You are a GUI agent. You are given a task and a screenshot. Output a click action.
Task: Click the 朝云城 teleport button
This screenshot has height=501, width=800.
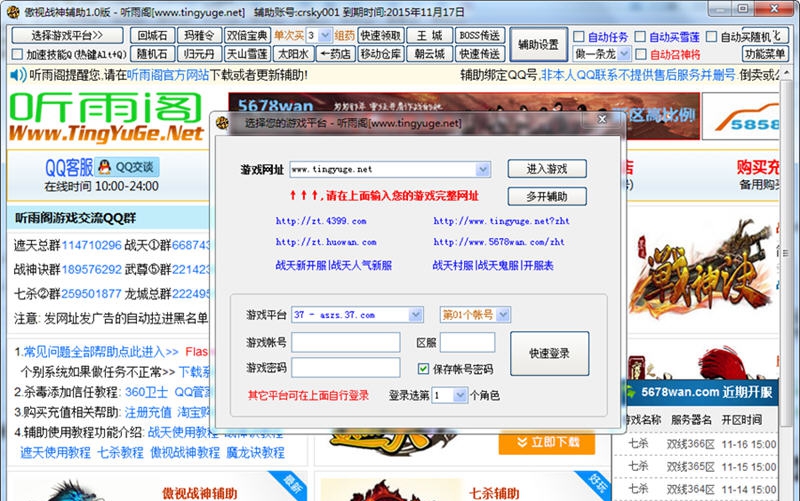(430, 54)
